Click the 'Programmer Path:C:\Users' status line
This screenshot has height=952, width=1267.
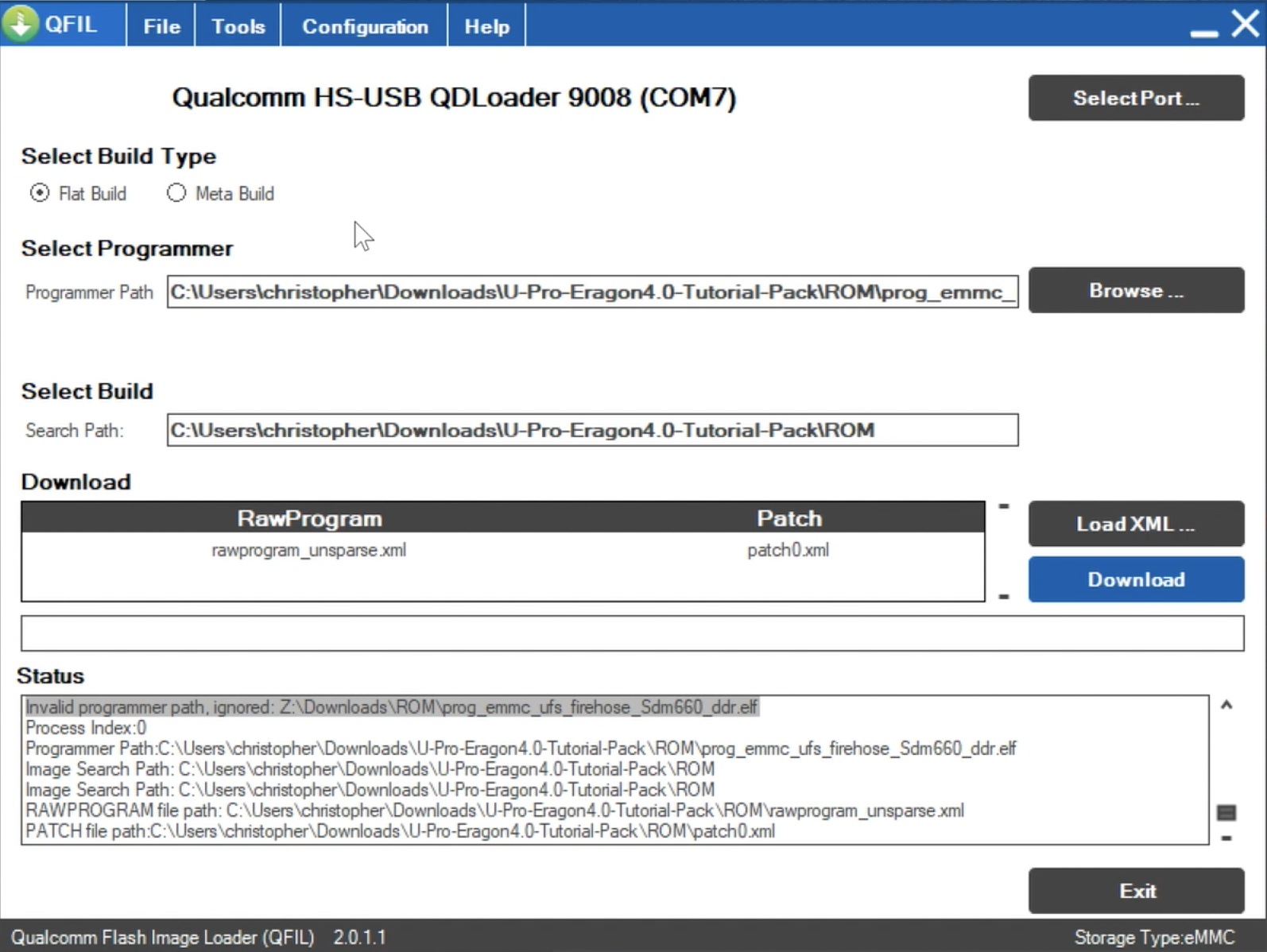click(521, 748)
